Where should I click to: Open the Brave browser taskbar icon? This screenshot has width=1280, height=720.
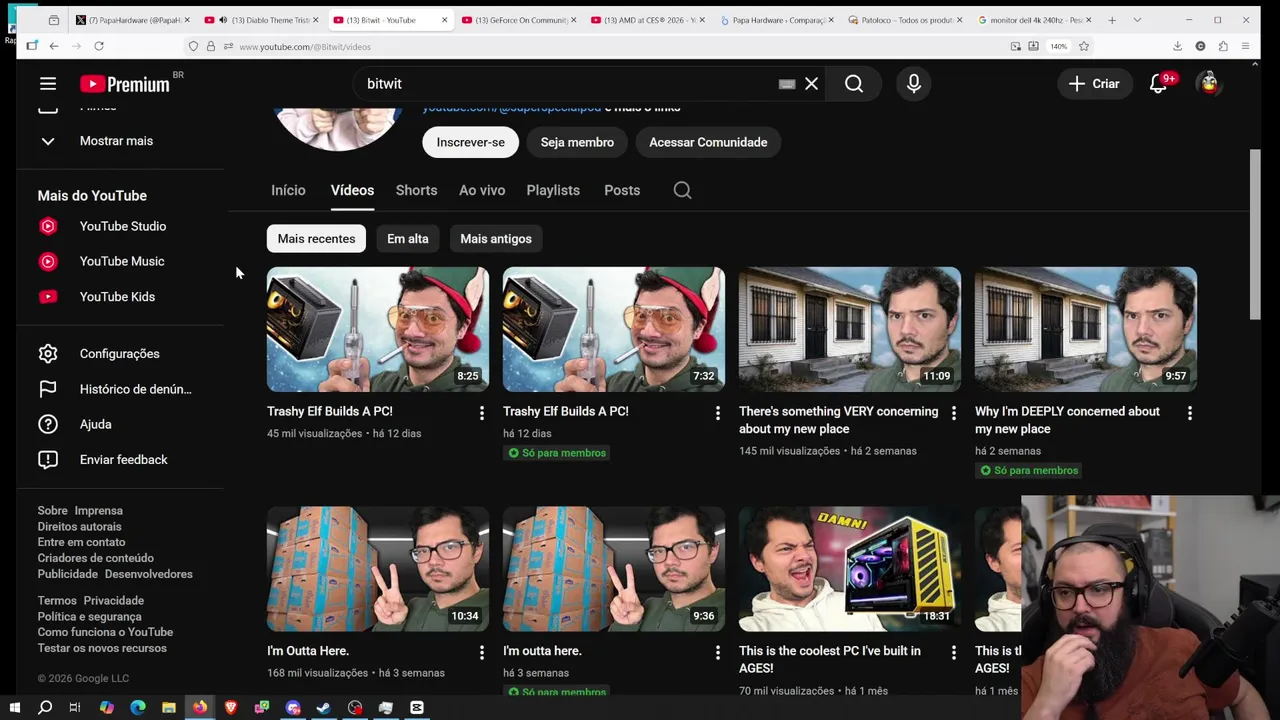(x=231, y=708)
